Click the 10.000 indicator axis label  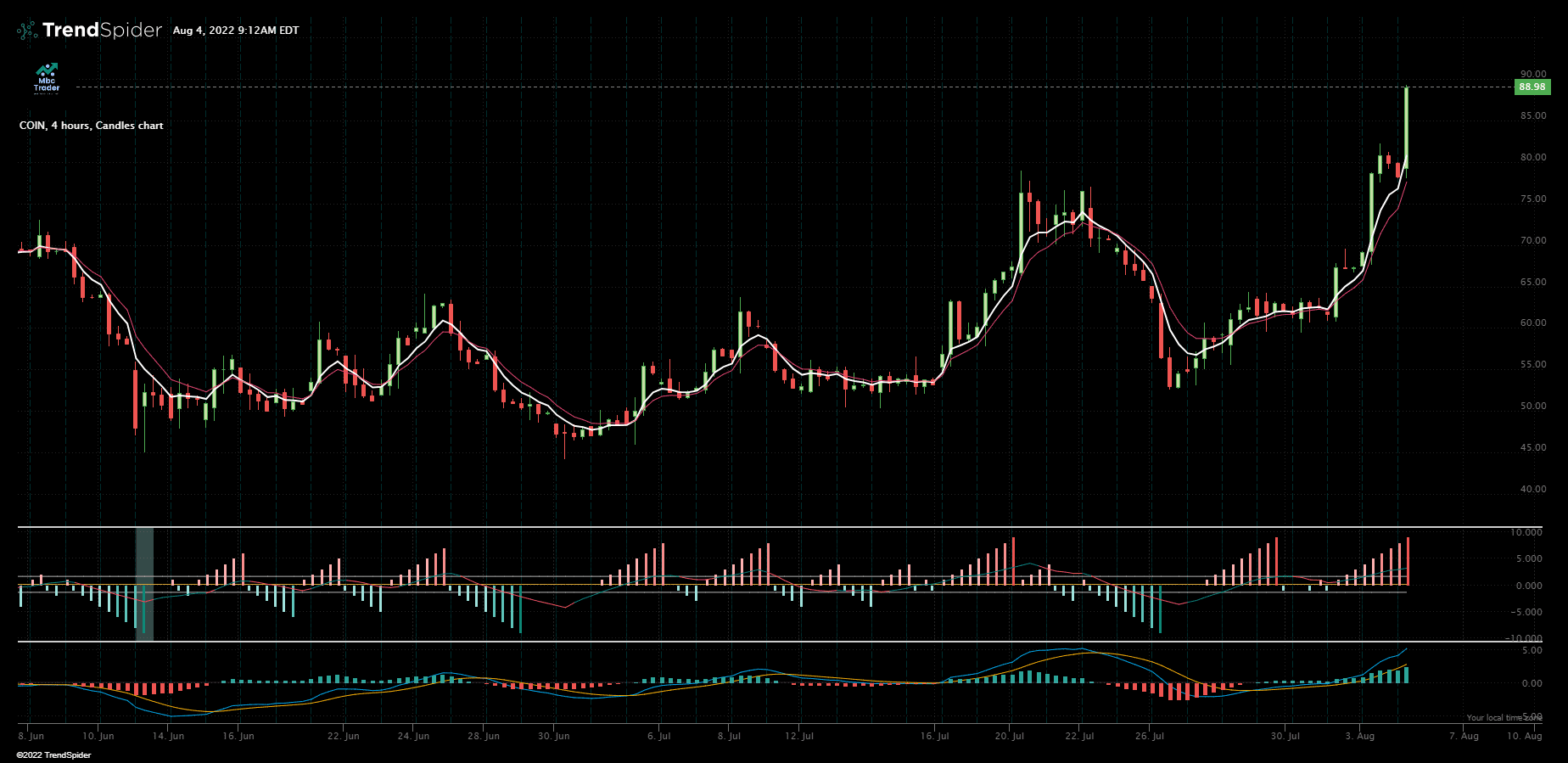(x=1526, y=532)
